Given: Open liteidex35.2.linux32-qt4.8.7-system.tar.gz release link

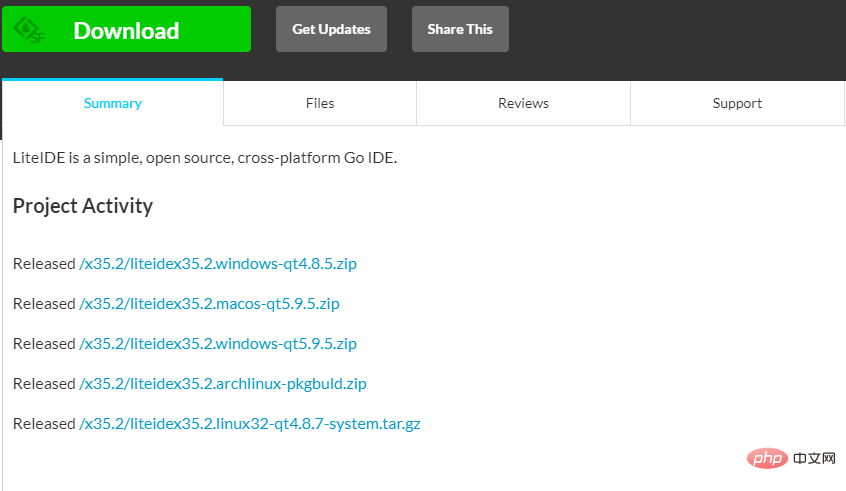Looking at the screenshot, I should [x=250, y=424].
